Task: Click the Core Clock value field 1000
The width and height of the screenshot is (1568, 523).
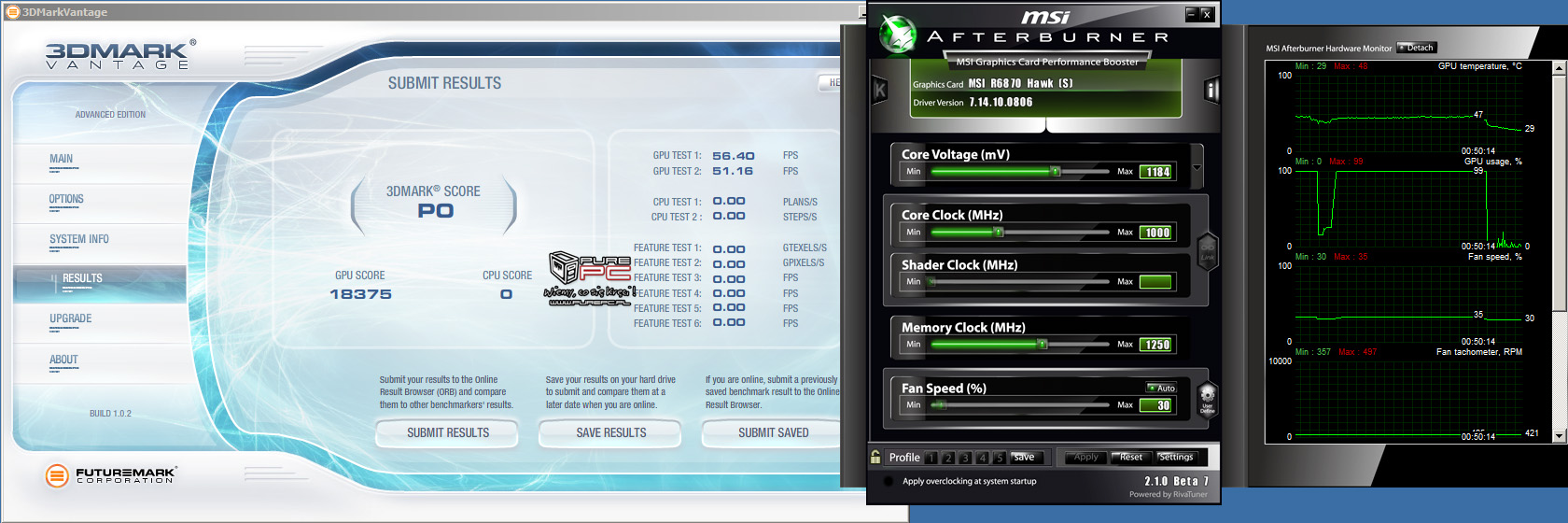Action: 1157,233
